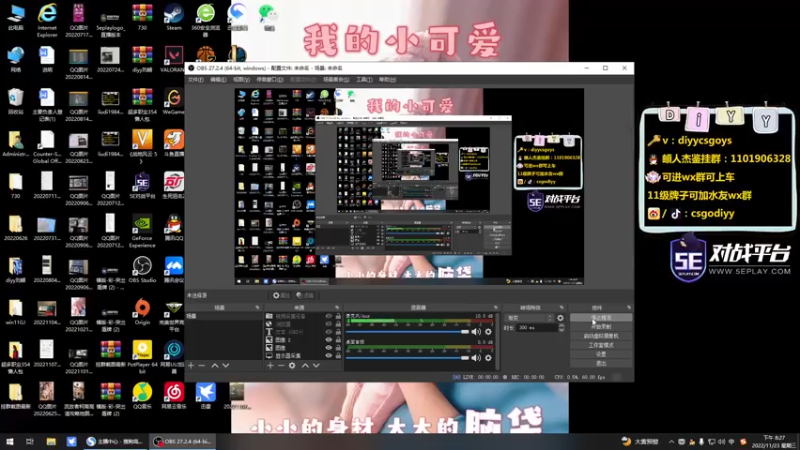
Task: Open VALORANT desktop shortcut
Action: pyautogui.click(x=173, y=60)
